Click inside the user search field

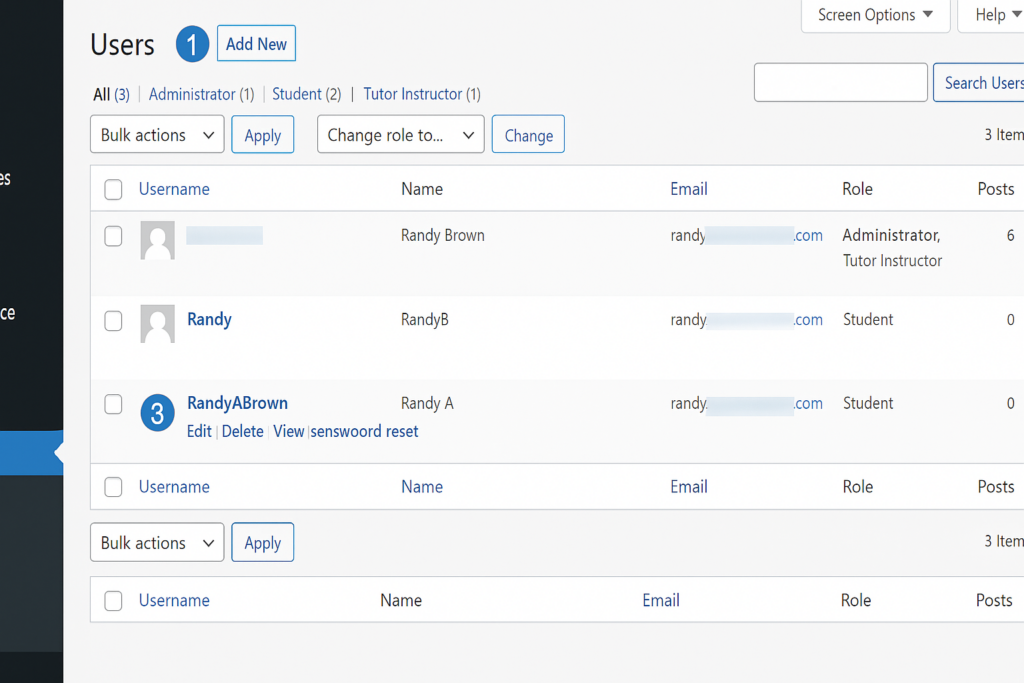[840, 83]
